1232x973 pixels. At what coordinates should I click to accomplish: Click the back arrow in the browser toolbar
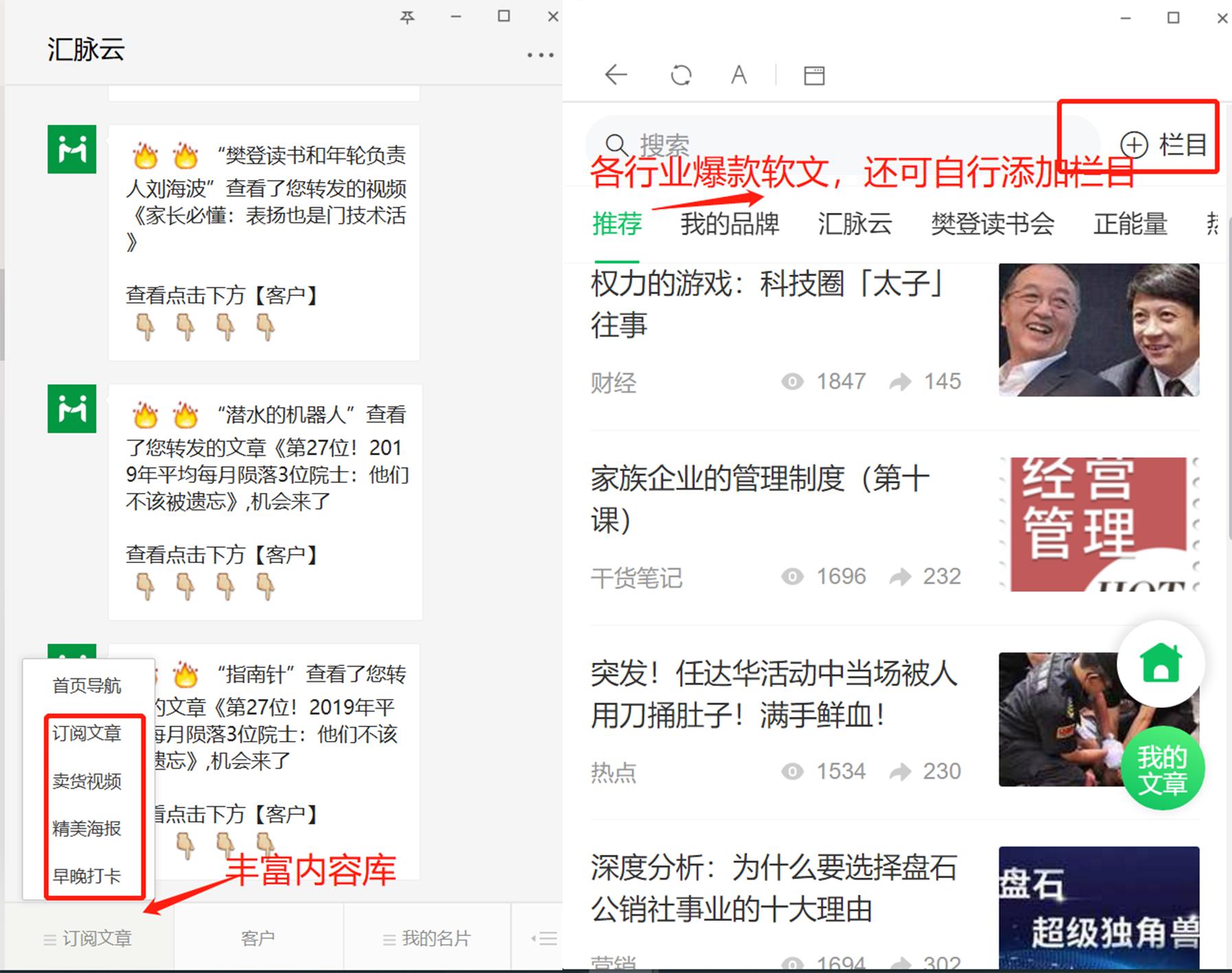tap(616, 76)
